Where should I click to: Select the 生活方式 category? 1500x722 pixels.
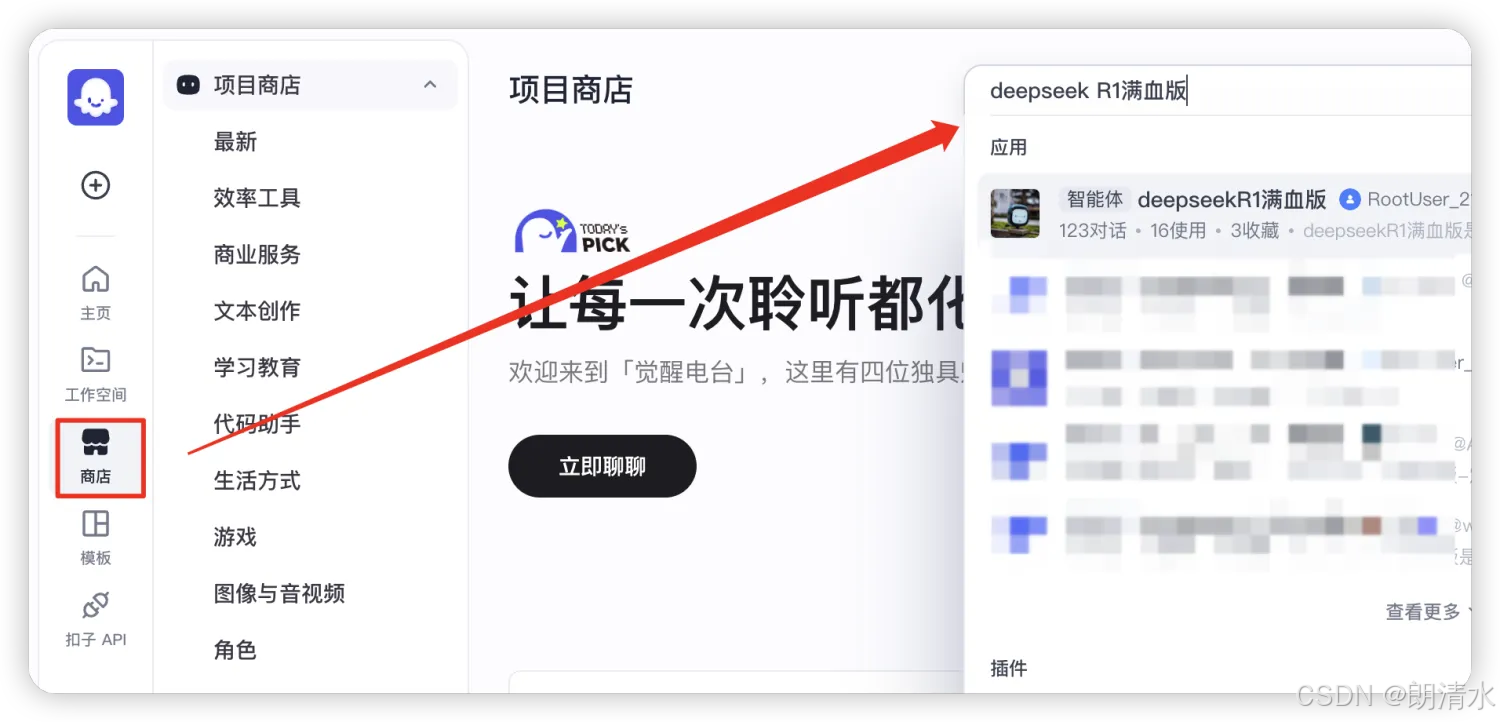coord(257,481)
